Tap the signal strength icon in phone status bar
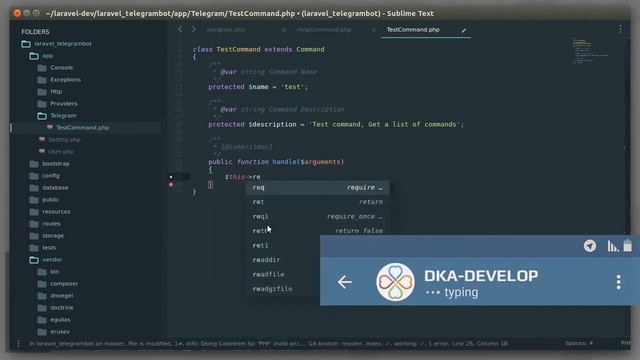Screen dimensions: 640x360 click(613, 246)
